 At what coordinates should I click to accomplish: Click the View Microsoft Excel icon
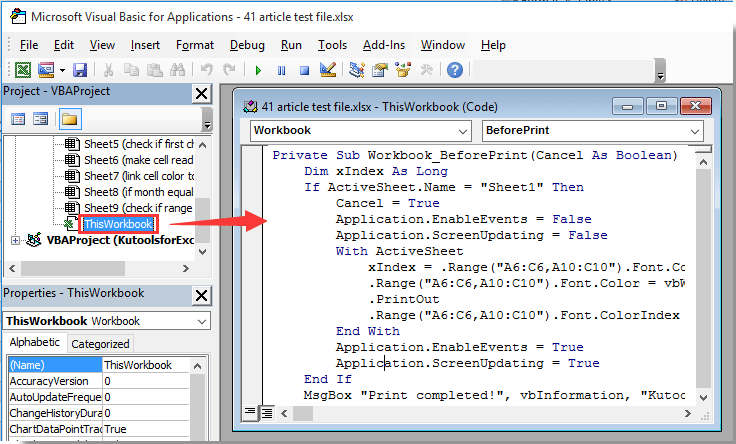point(21,70)
